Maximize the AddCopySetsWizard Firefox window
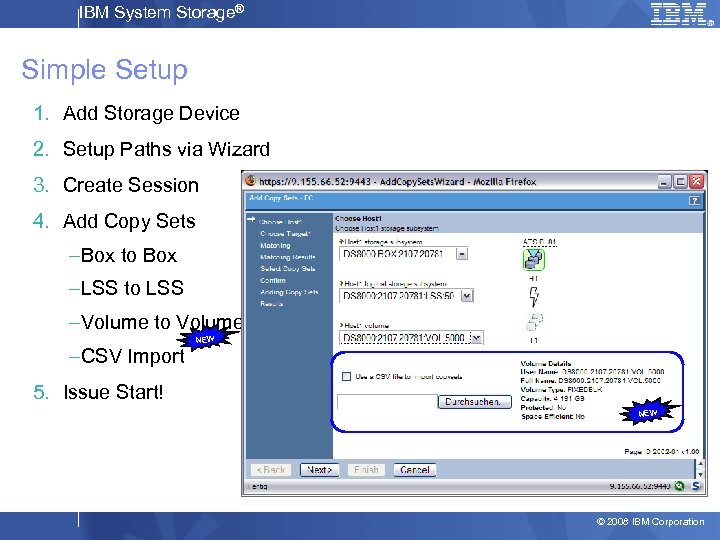The image size is (720, 540). pos(680,182)
